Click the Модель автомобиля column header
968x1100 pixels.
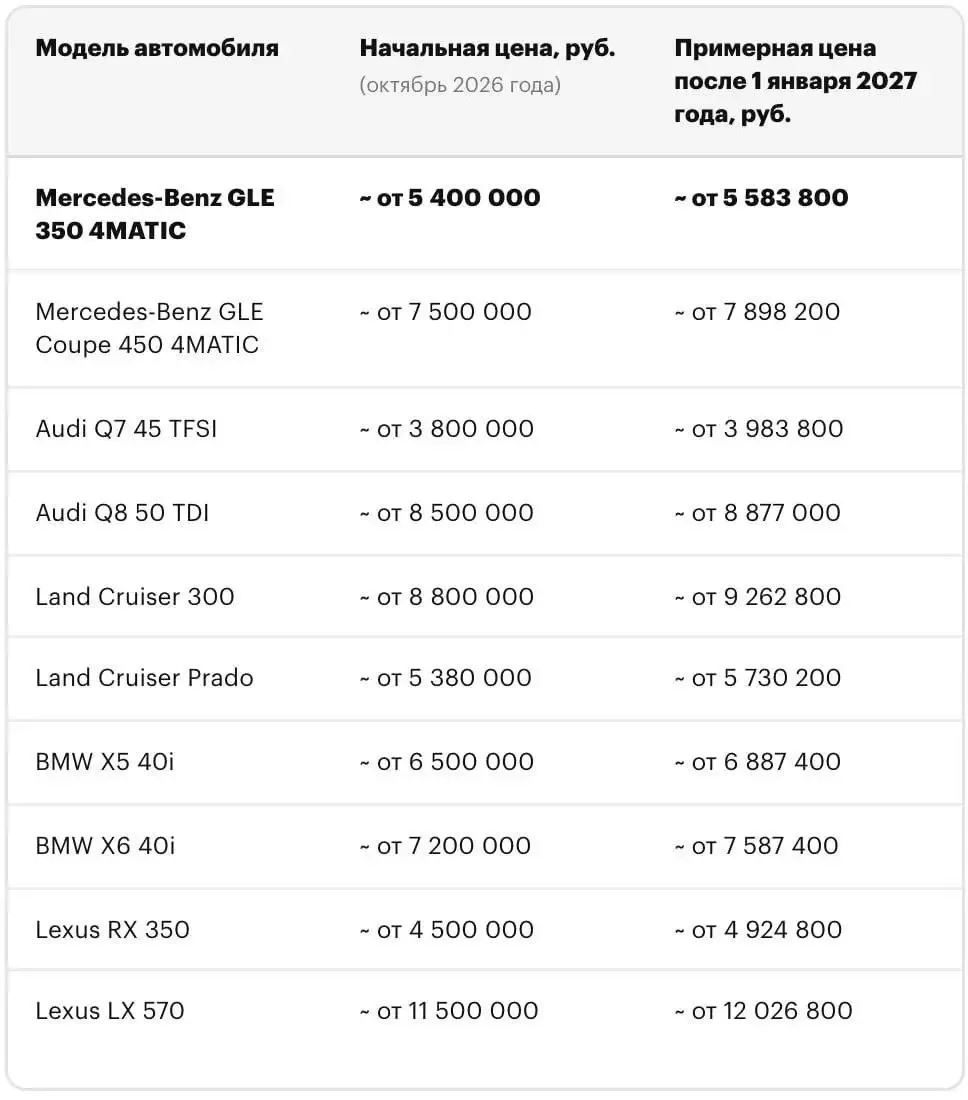pos(157,48)
